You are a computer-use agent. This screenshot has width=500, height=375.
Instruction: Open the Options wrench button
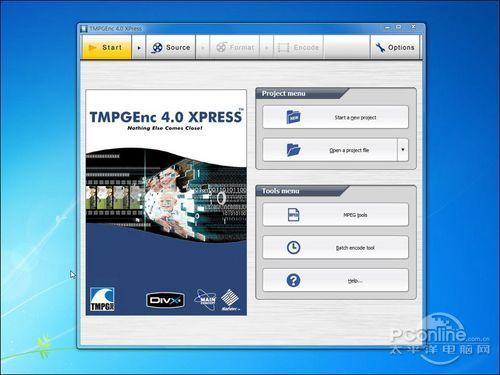pos(395,47)
